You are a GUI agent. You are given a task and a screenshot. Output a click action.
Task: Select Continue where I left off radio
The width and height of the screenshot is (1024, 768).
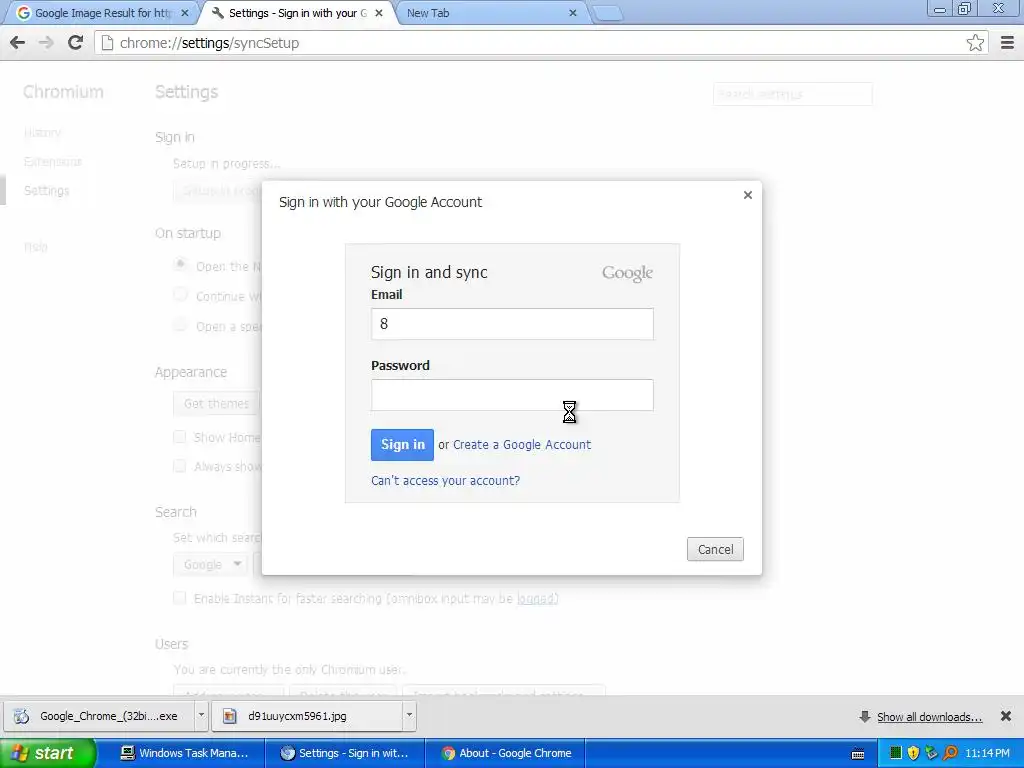click(180, 295)
